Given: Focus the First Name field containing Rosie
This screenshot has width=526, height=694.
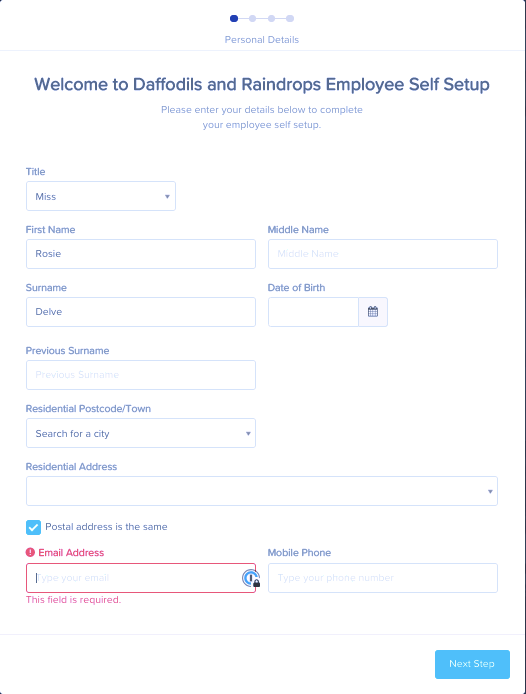Looking at the screenshot, I should pos(141,254).
